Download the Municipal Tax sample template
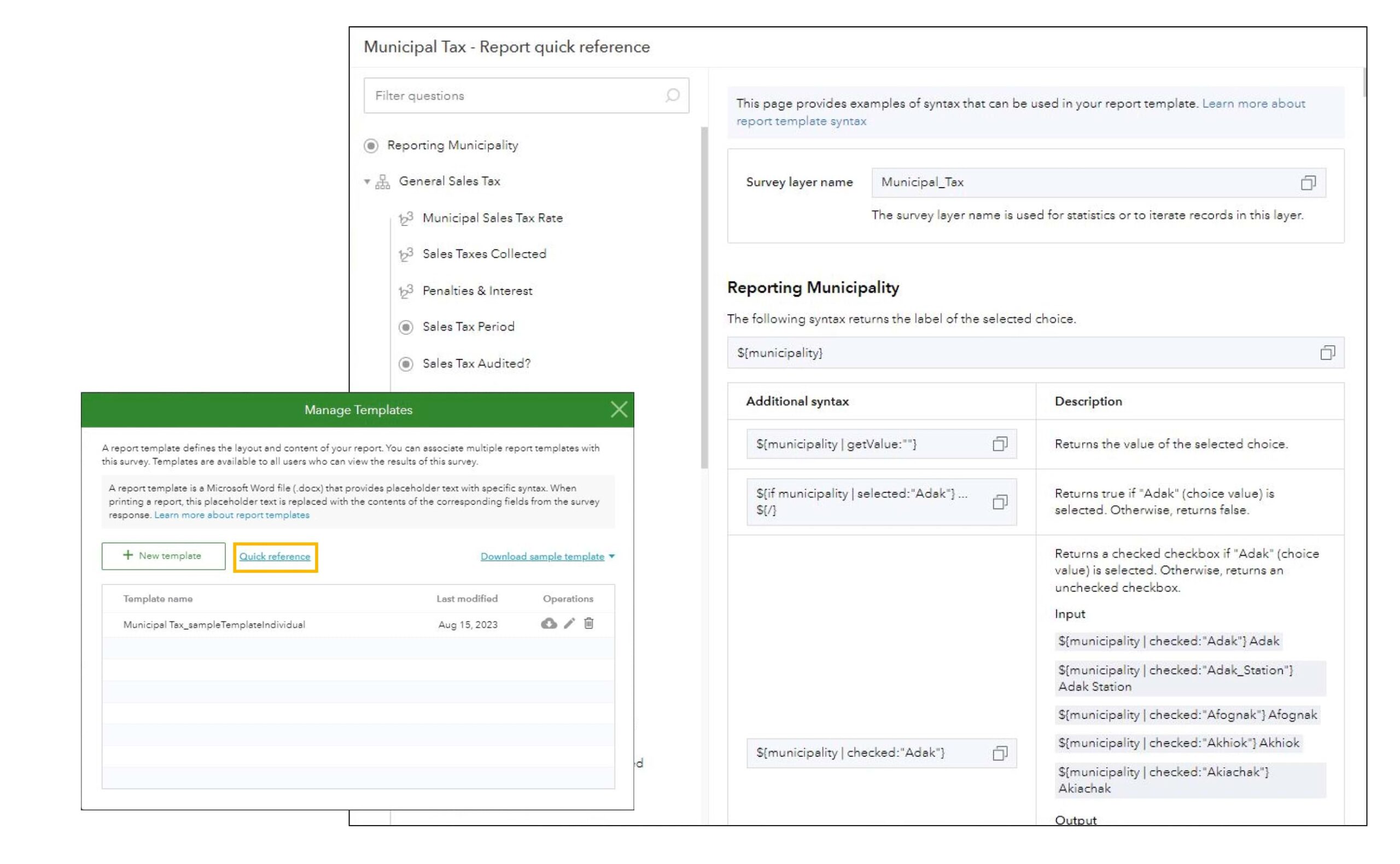This screenshot has width=1400, height=864. tap(548, 623)
